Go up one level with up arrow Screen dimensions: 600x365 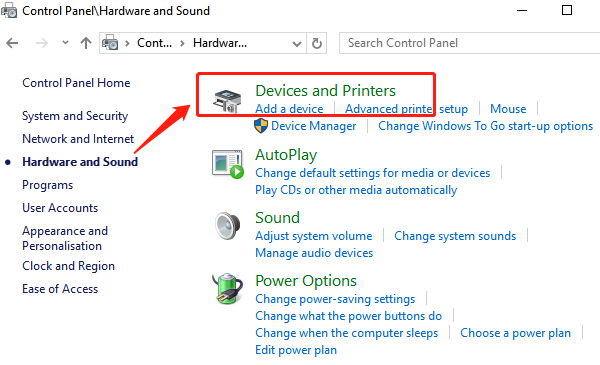click(x=86, y=43)
